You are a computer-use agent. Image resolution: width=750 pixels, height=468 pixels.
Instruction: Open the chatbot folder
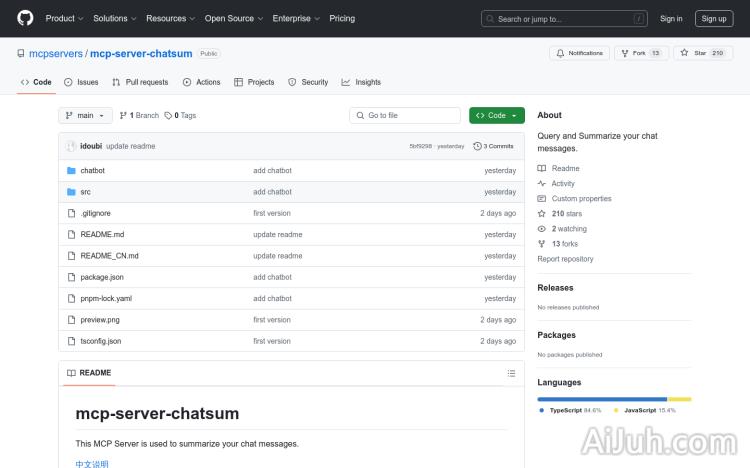pyautogui.click(x=92, y=171)
